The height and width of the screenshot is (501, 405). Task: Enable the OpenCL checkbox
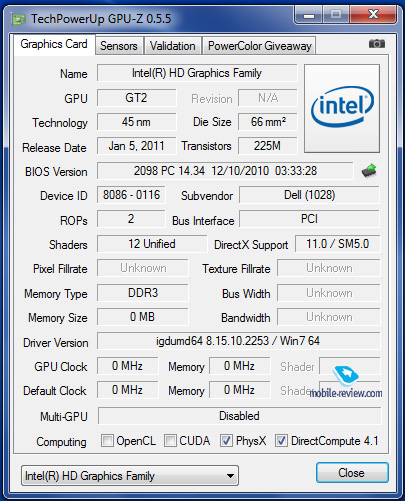(x=107, y=441)
